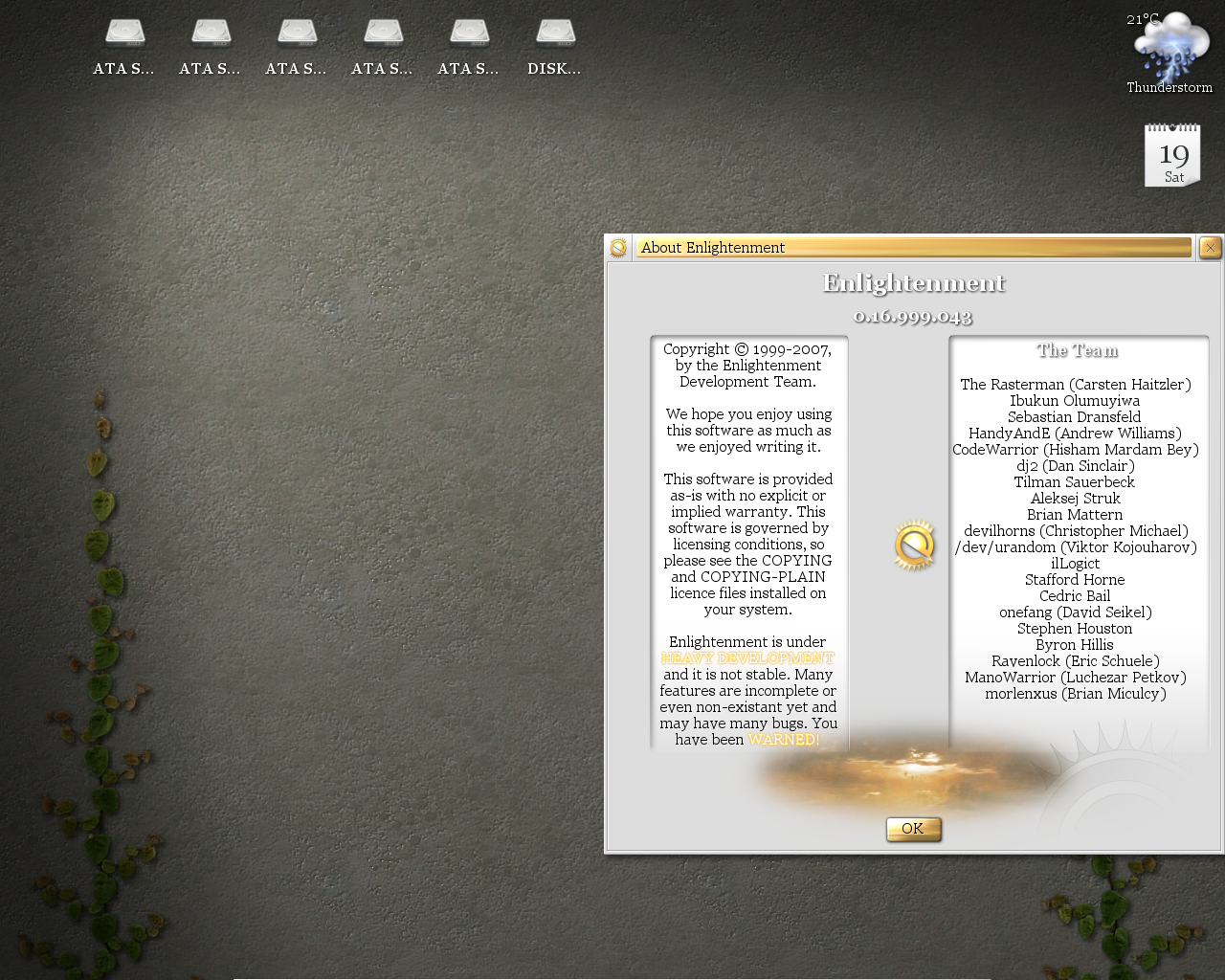The width and height of the screenshot is (1225, 980).
Task: Click The Rasterman (Carsten Haitzler) entry
Action: (x=1076, y=385)
